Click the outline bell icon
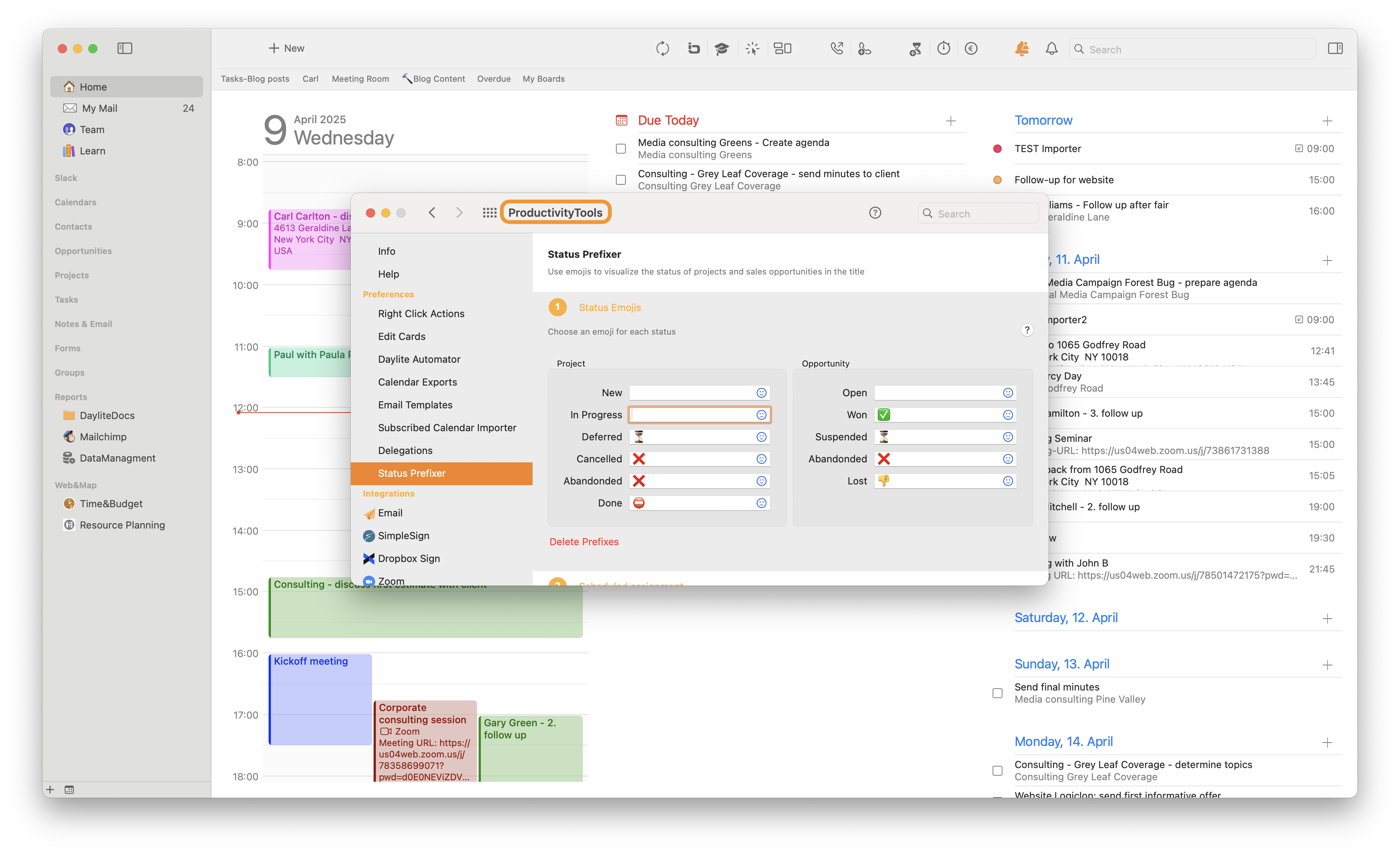 tap(1052, 49)
